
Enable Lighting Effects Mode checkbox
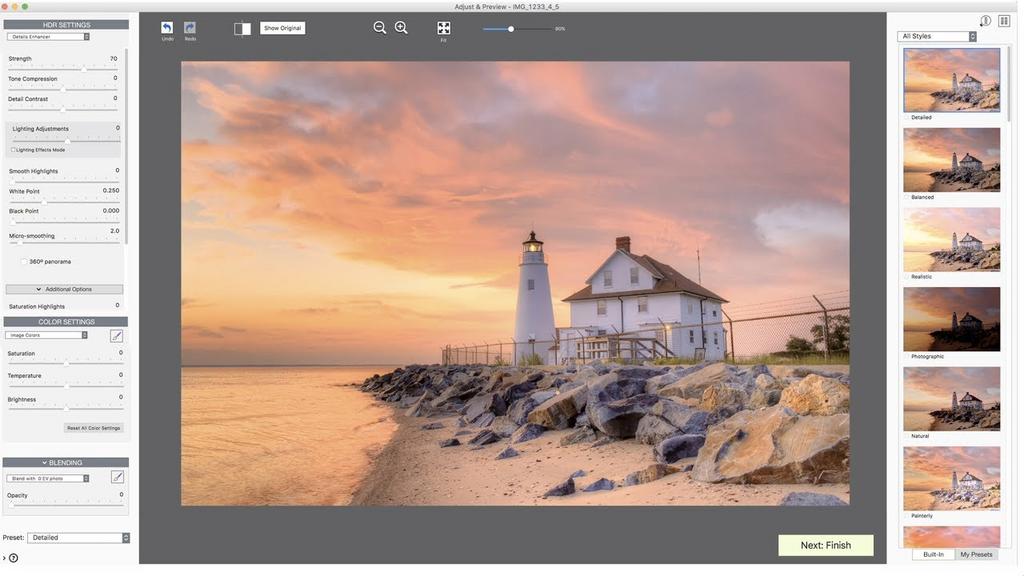tap(13, 150)
